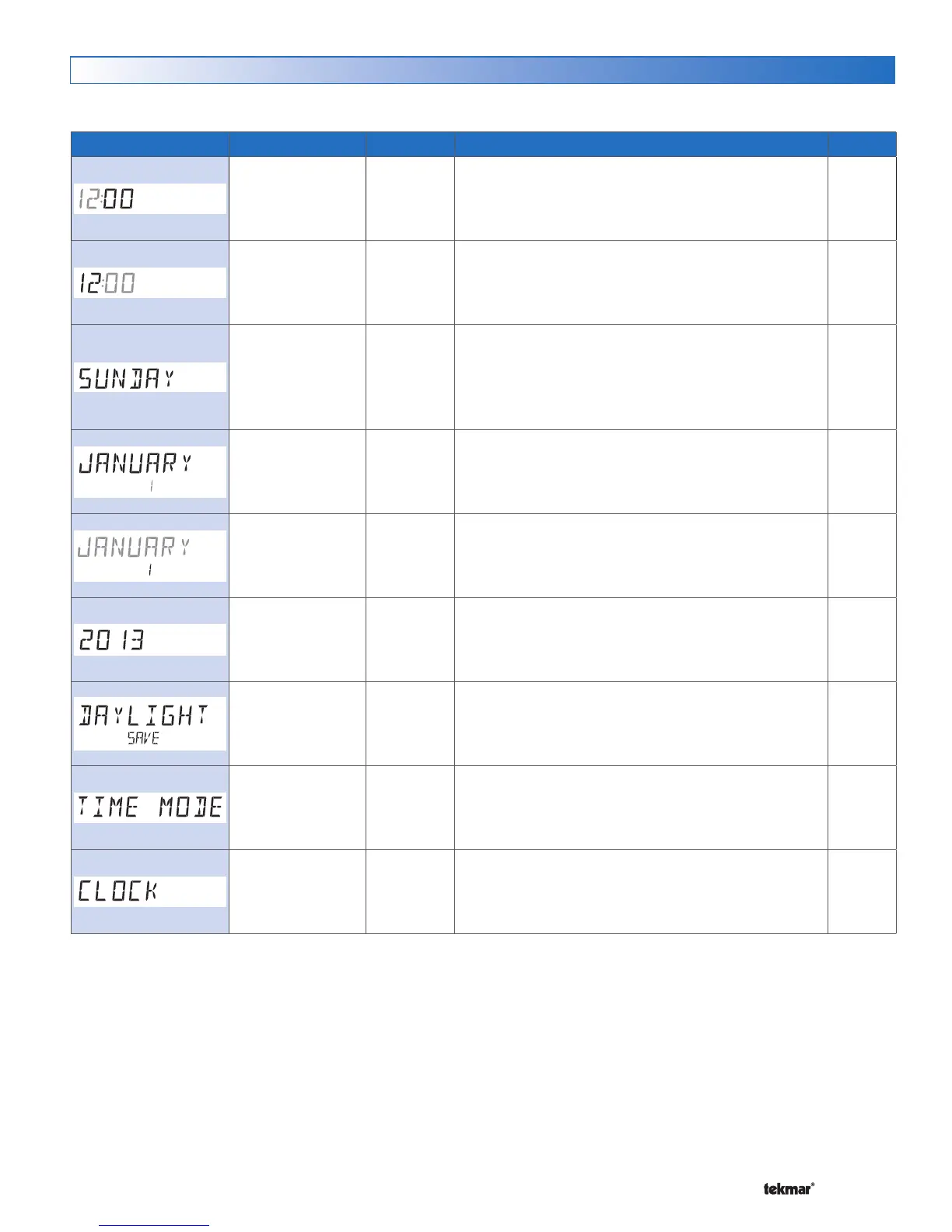Viewport: 952px width, 1232px height.
Task: Click the widest column header of the table
Action: point(641,145)
